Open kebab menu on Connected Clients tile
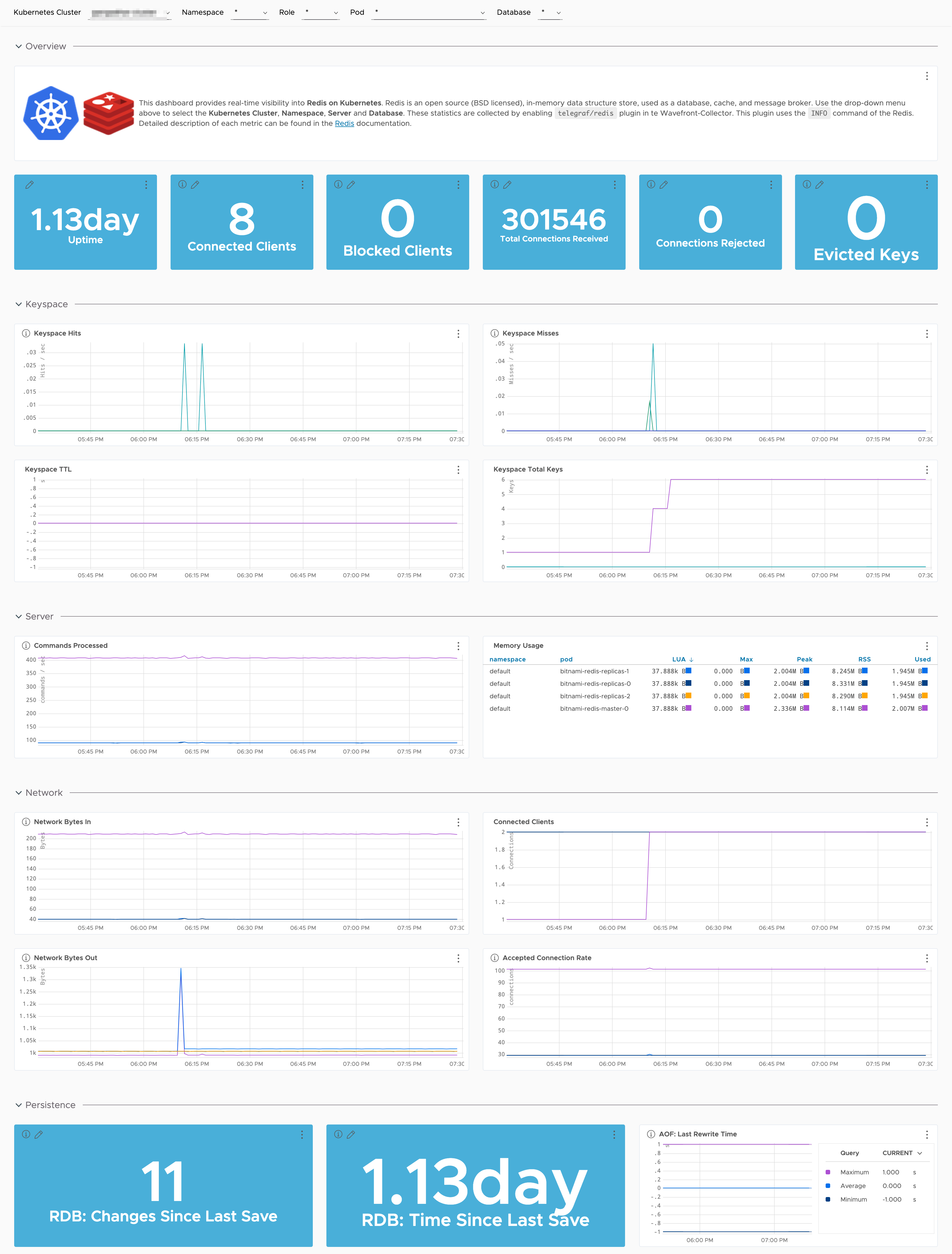 point(303,185)
